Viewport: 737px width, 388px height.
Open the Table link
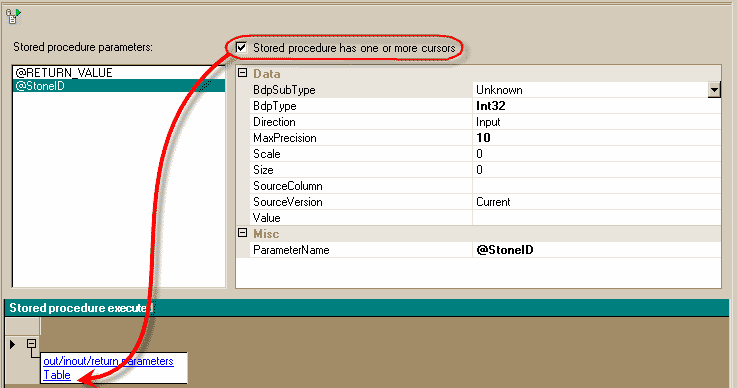(x=57, y=375)
